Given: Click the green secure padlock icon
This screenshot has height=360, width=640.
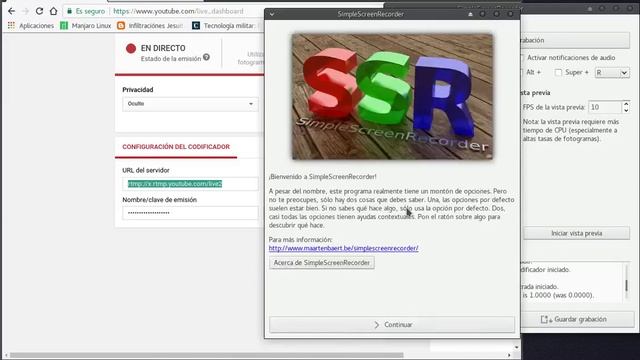Looking at the screenshot, I should coord(69,11).
